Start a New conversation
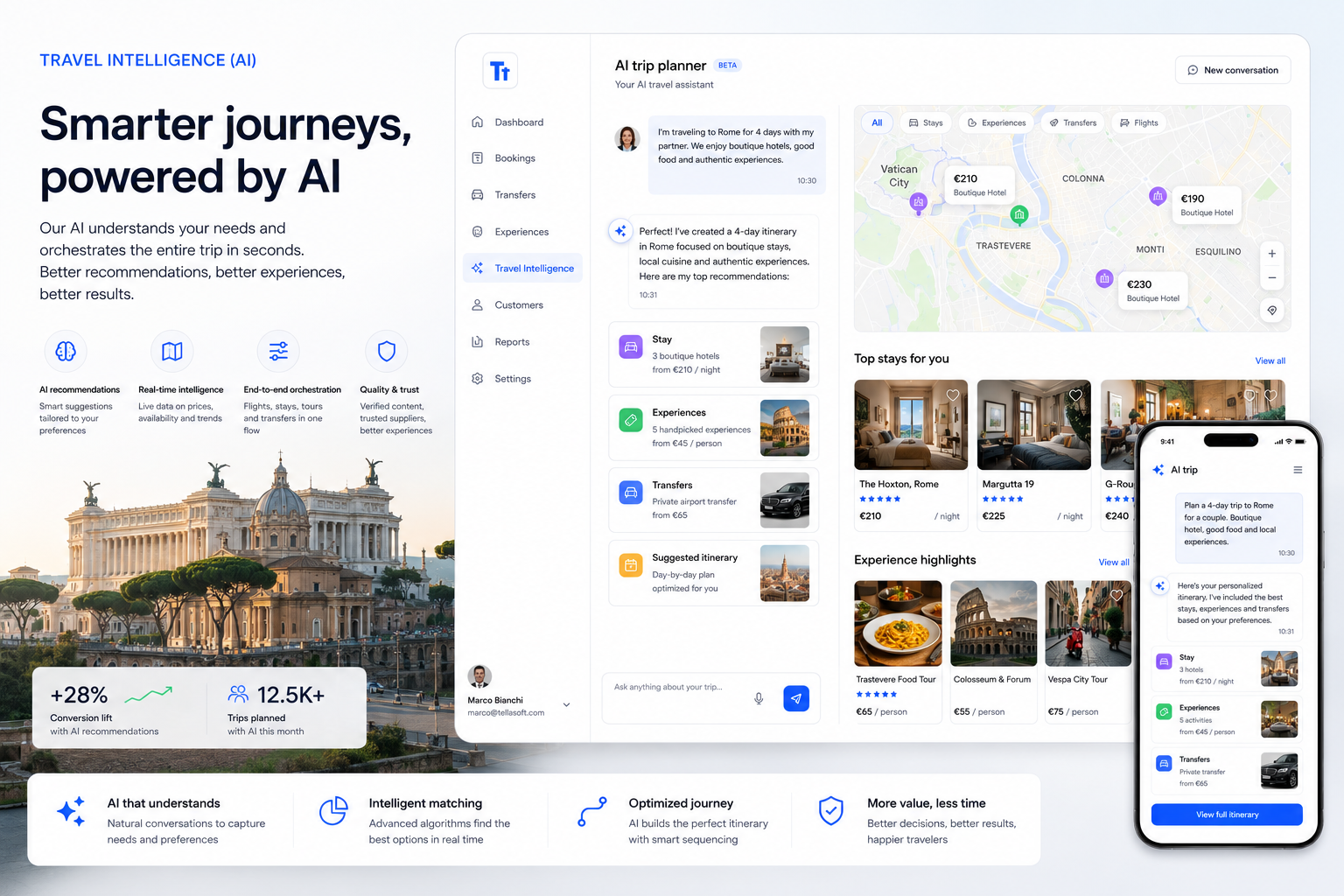 (x=1232, y=70)
